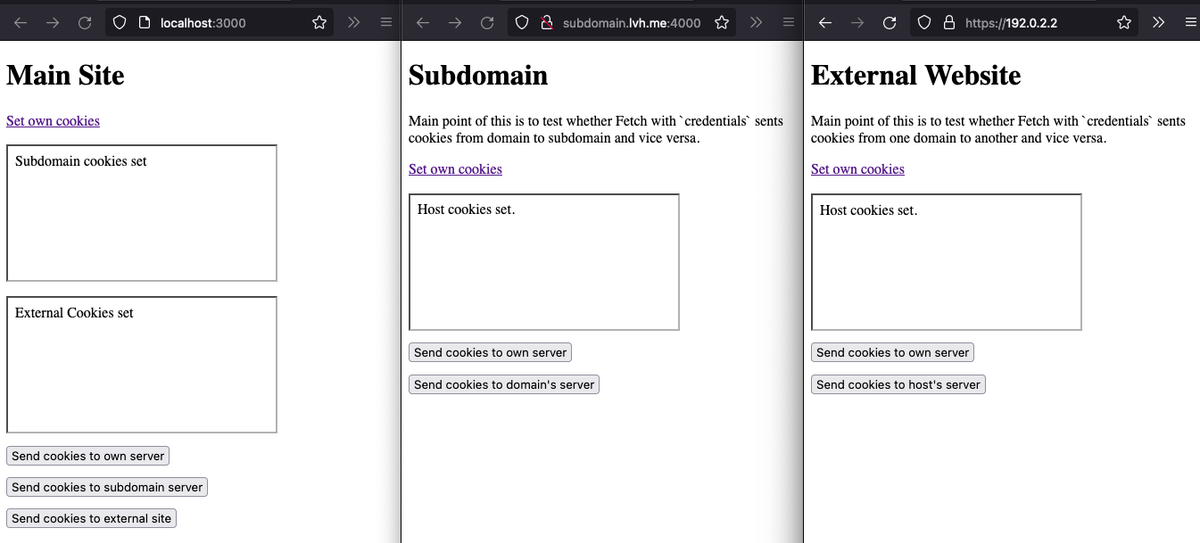Bookmark the subdomain.lvh.me page with star
Image resolution: width=1200 pixels, height=543 pixels.
[721, 22]
